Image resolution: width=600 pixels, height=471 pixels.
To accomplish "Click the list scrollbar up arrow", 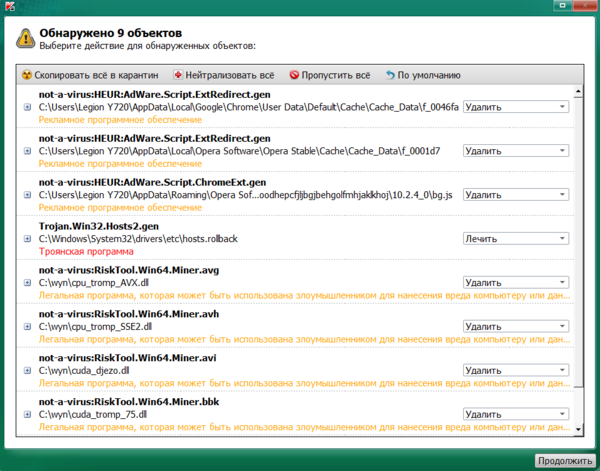I will 578,91.
